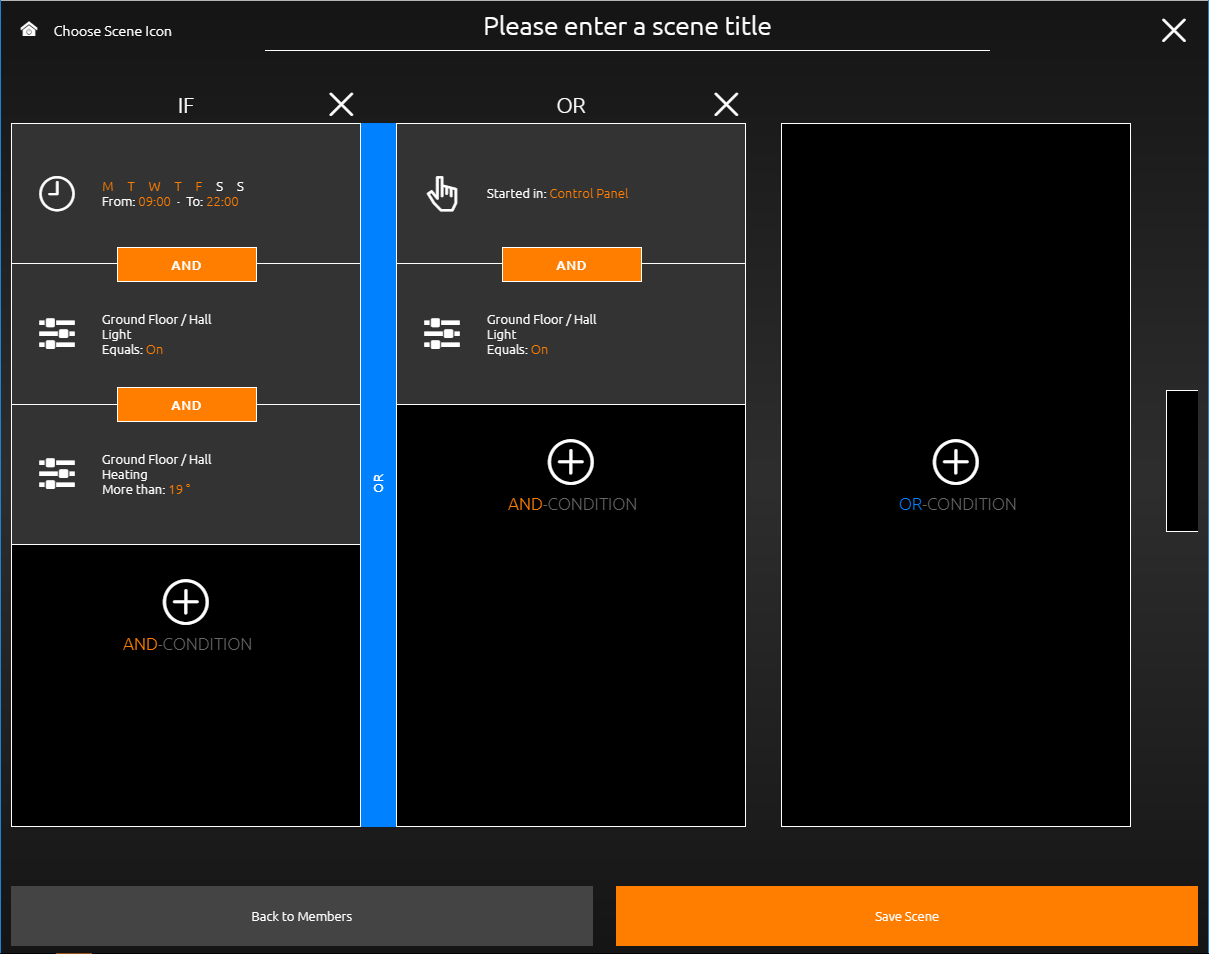Toggle AND operator in OR column

point(572,265)
